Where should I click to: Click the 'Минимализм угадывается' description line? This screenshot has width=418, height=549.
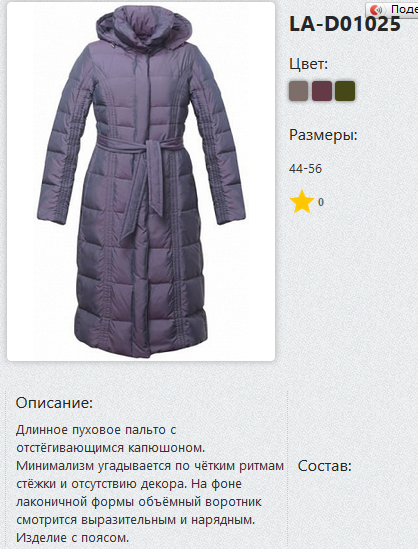[x=150, y=466]
